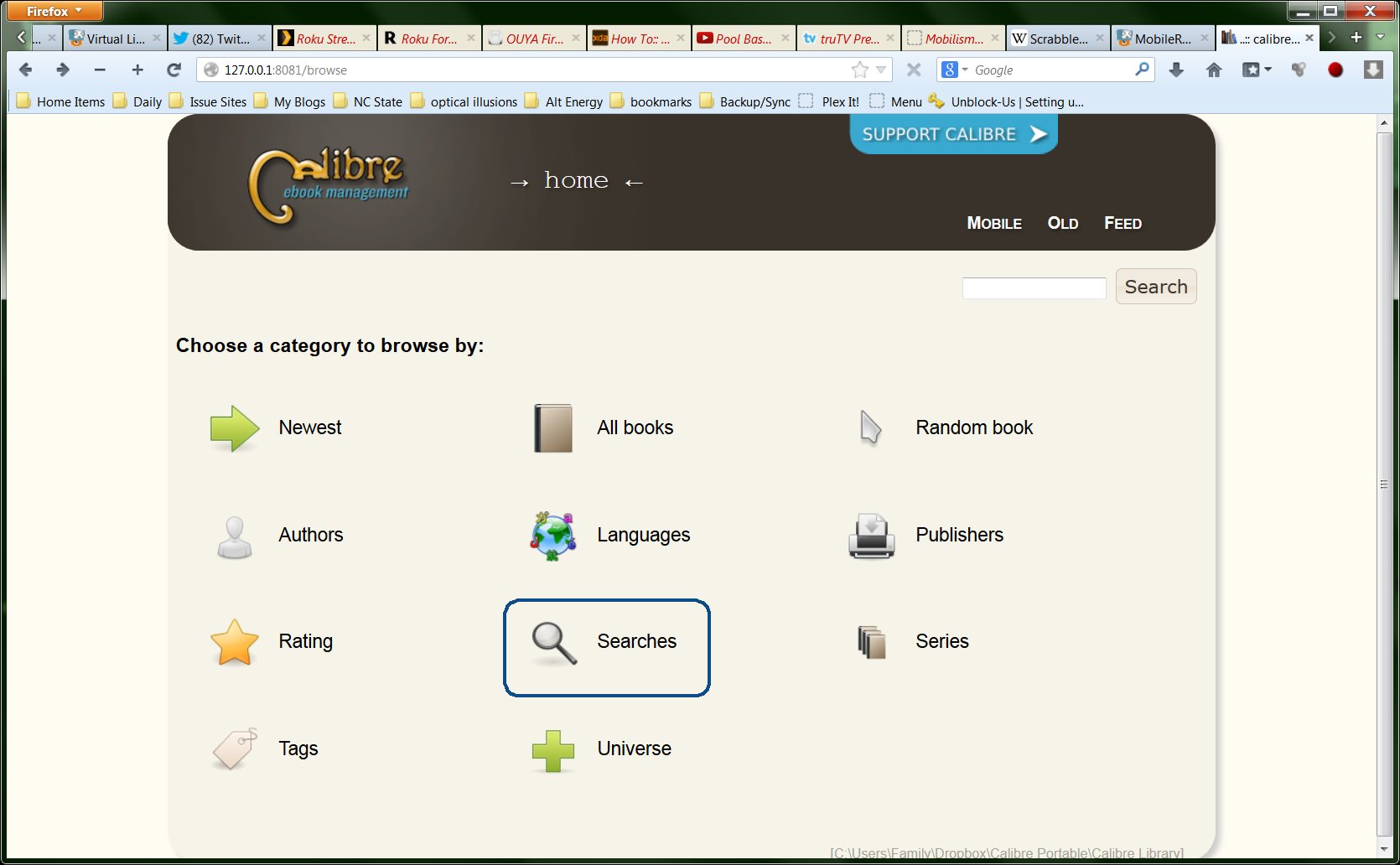The width and height of the screenshot is (1400, 865).
Task: Click the Support Calibre button
Action: (x=954, y=134)
